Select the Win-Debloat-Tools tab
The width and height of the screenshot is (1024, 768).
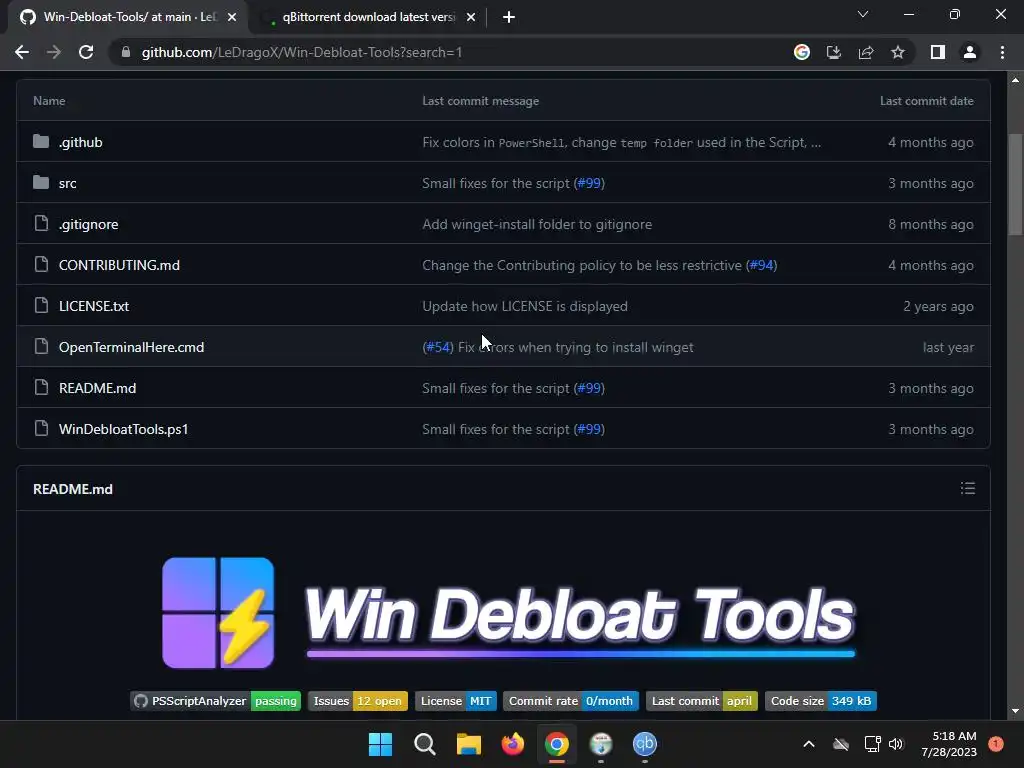click(127, 18)
